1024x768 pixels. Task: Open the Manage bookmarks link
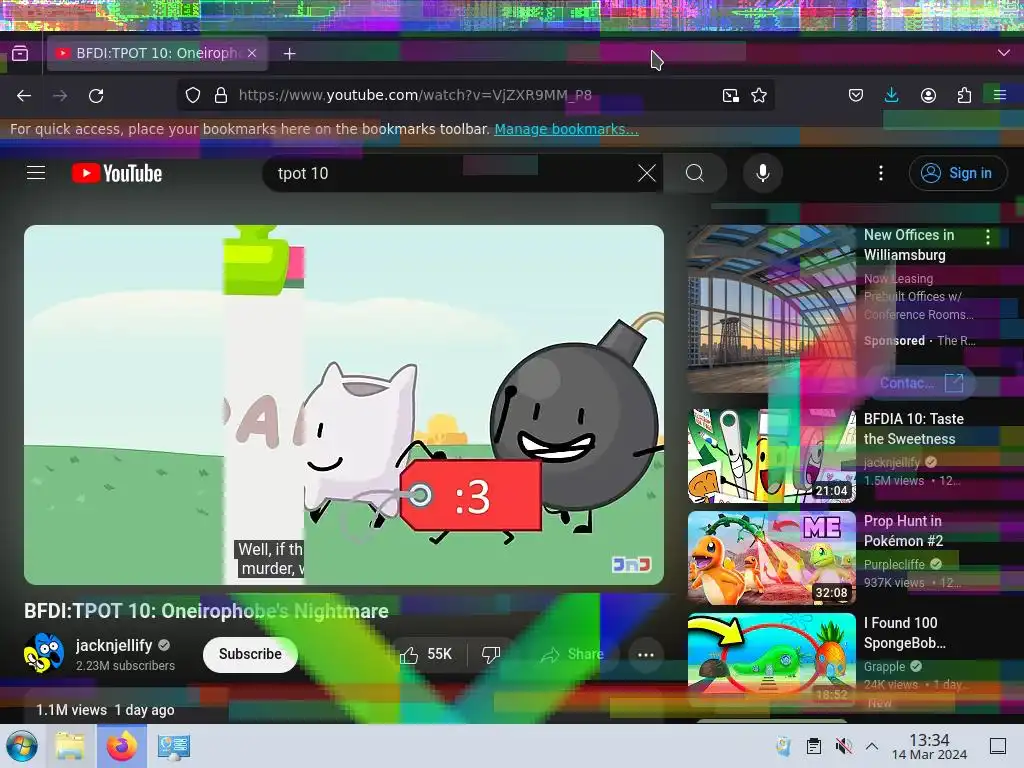(566, 129)
